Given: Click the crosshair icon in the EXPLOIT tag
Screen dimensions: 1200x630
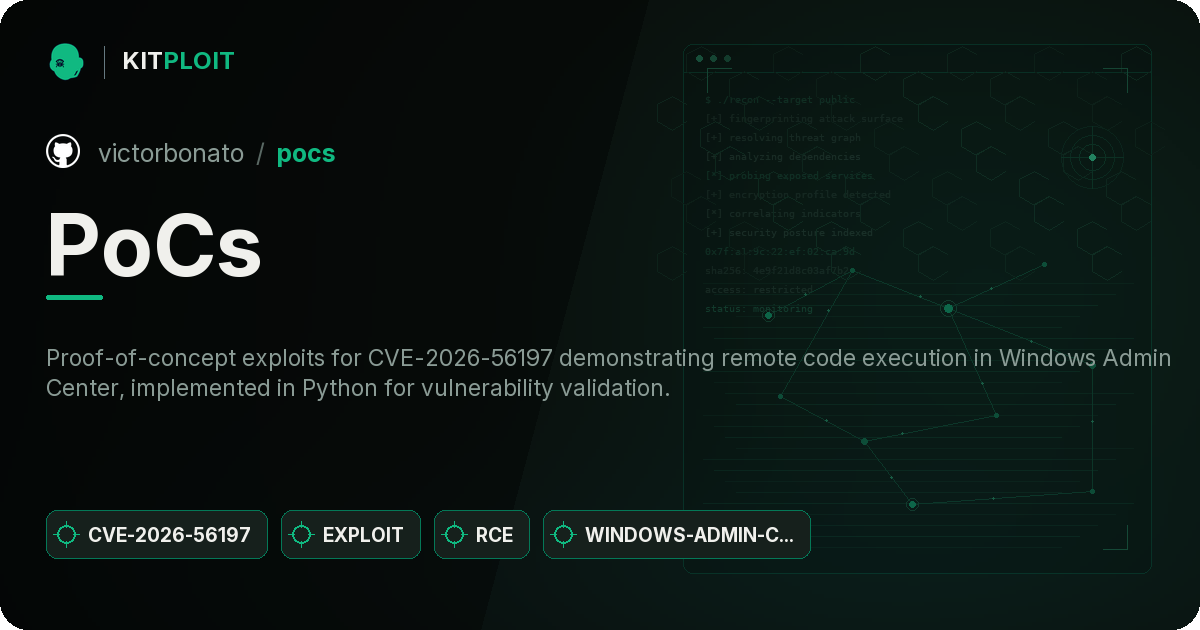Looking at the screenshot, I should 302,535.
